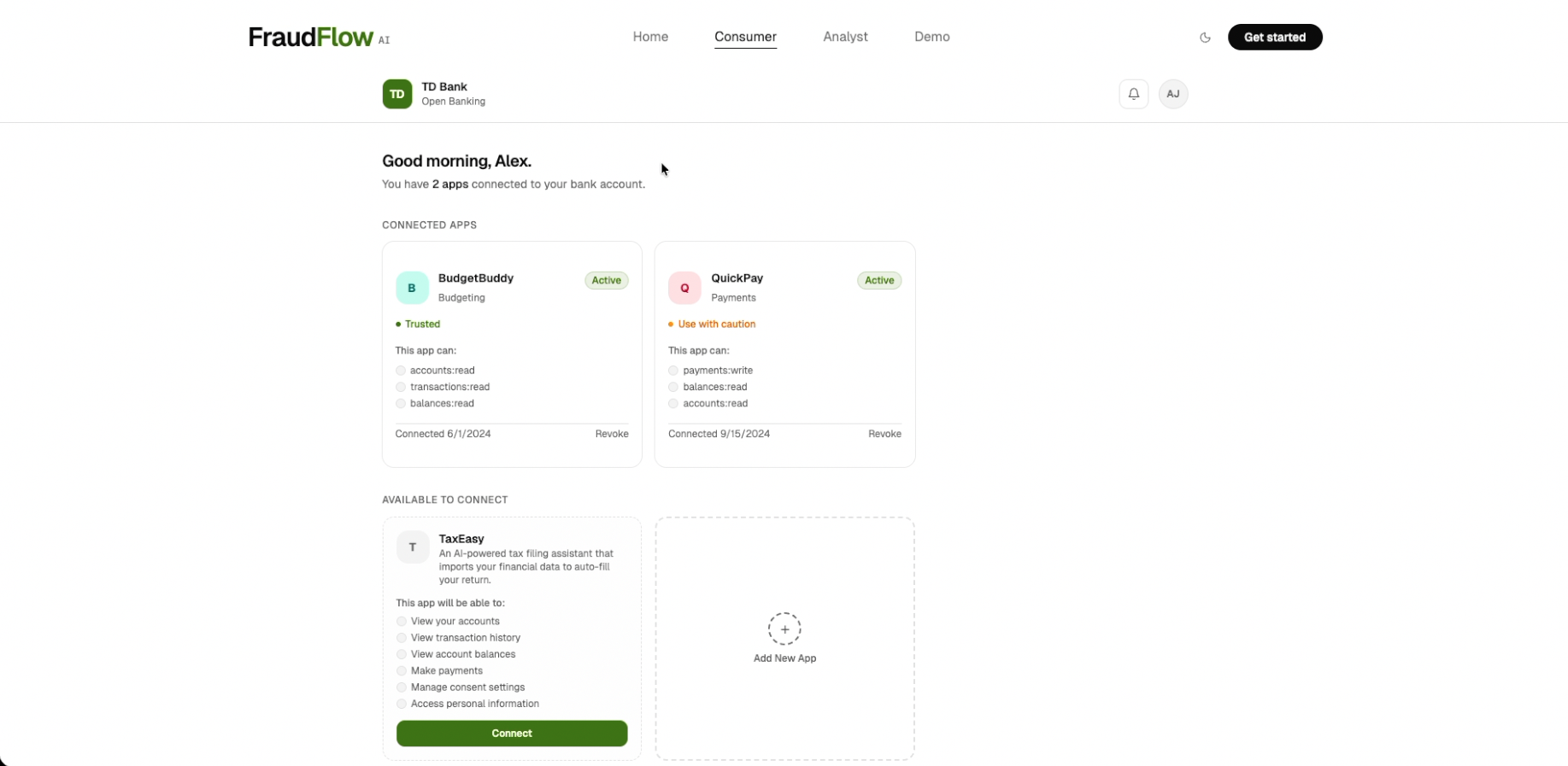Open the AJ user avatar
1568x766 pixels.
(x=1173, y=94)
